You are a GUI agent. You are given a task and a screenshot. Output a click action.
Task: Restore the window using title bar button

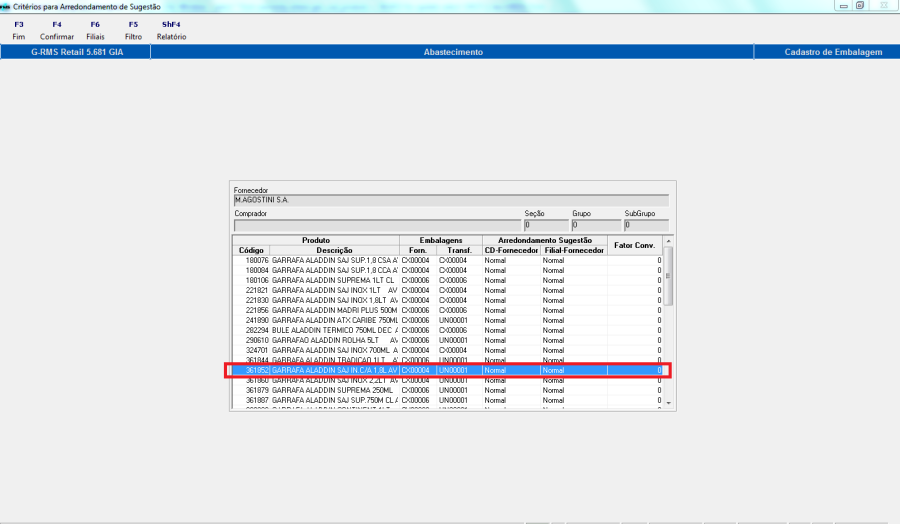tap(860, 6)
